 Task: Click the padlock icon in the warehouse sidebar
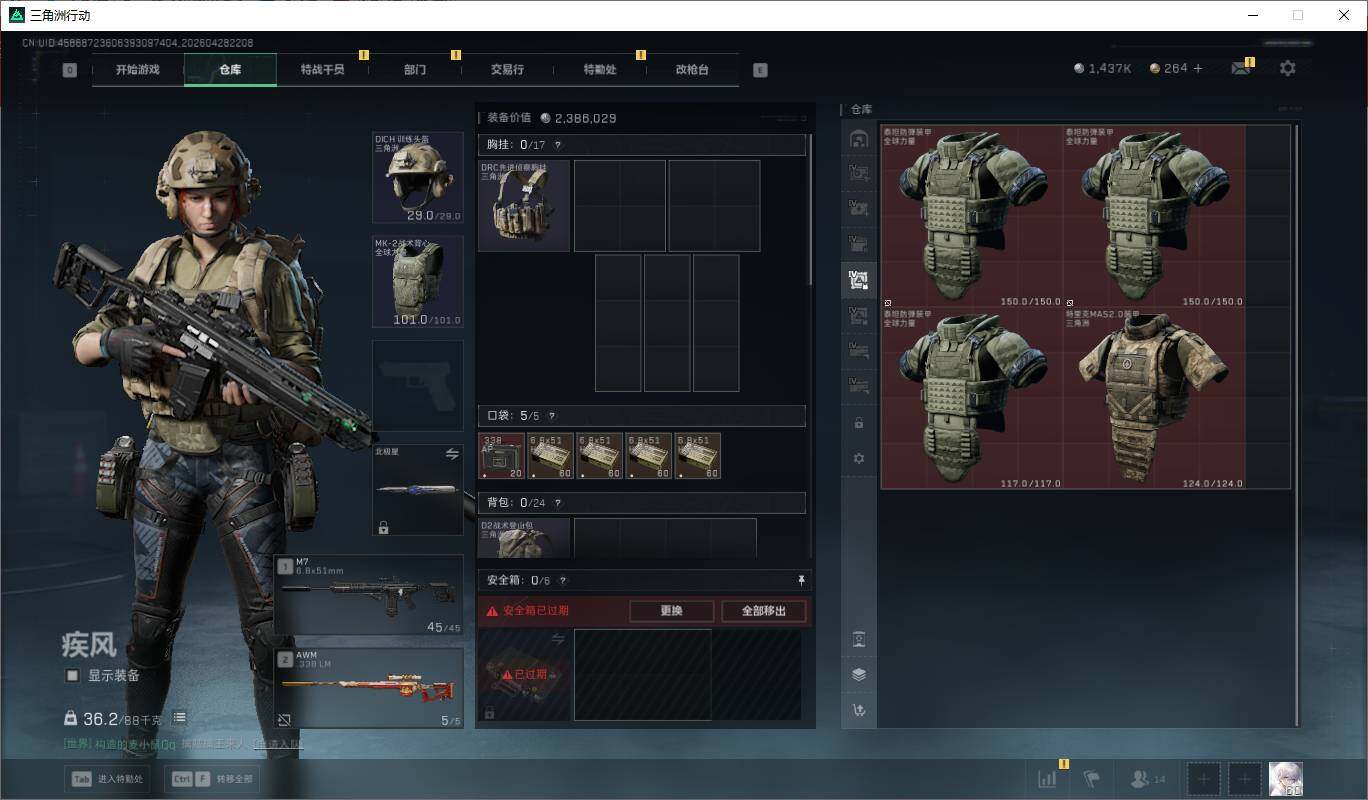tap(858, 423)
